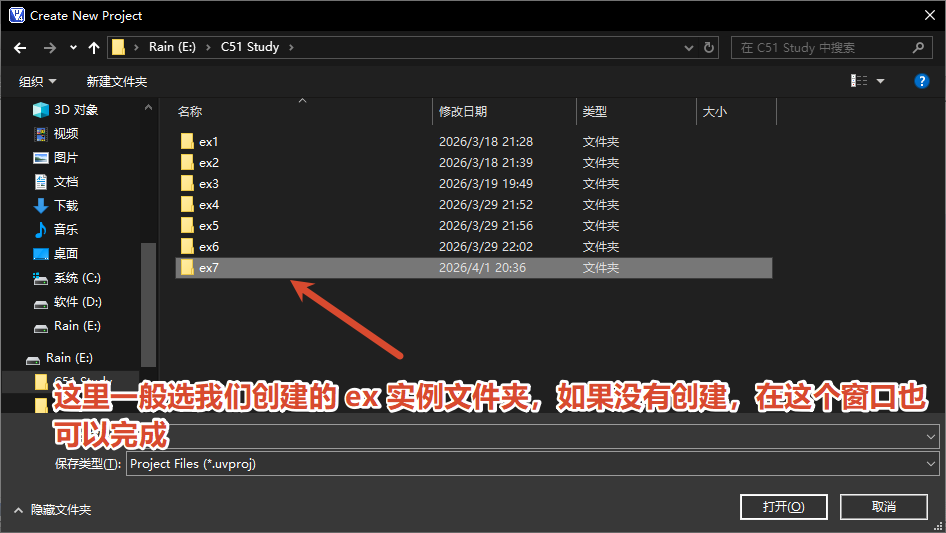The height and width of the screenshot is (533, 946).
Task: Collapse the sidebar tree with up chevron
Action: pos(148,107)
